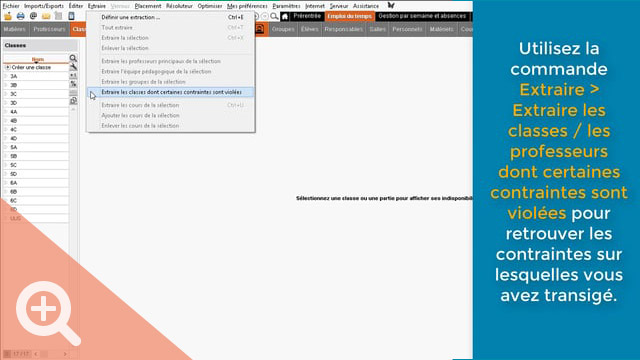Screen dimensions: 640x360
Task: Expand class 3A row arrow
Action: pyautogui.click(x=6, y=76)
